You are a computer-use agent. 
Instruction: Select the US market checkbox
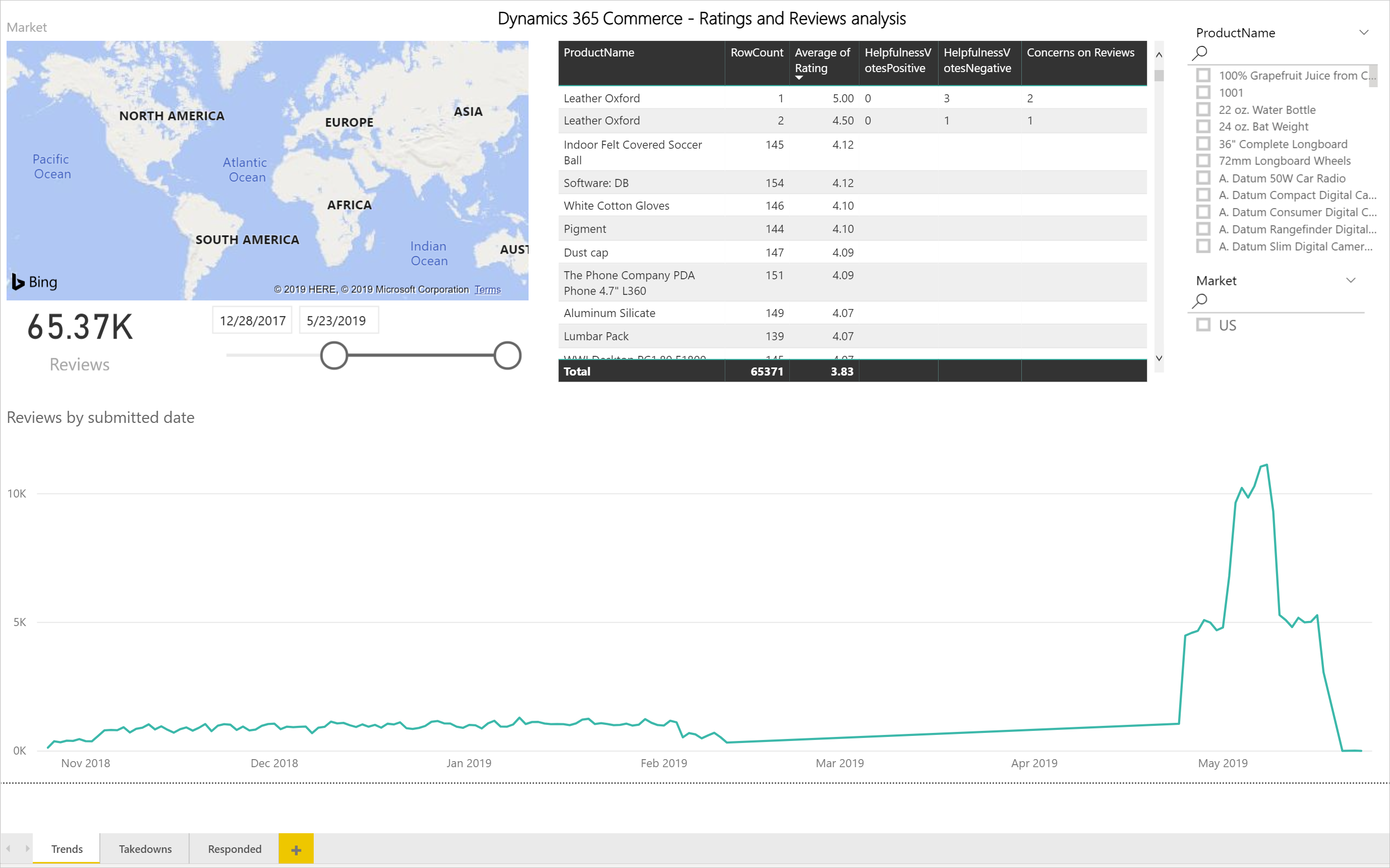pos(1203,325)
